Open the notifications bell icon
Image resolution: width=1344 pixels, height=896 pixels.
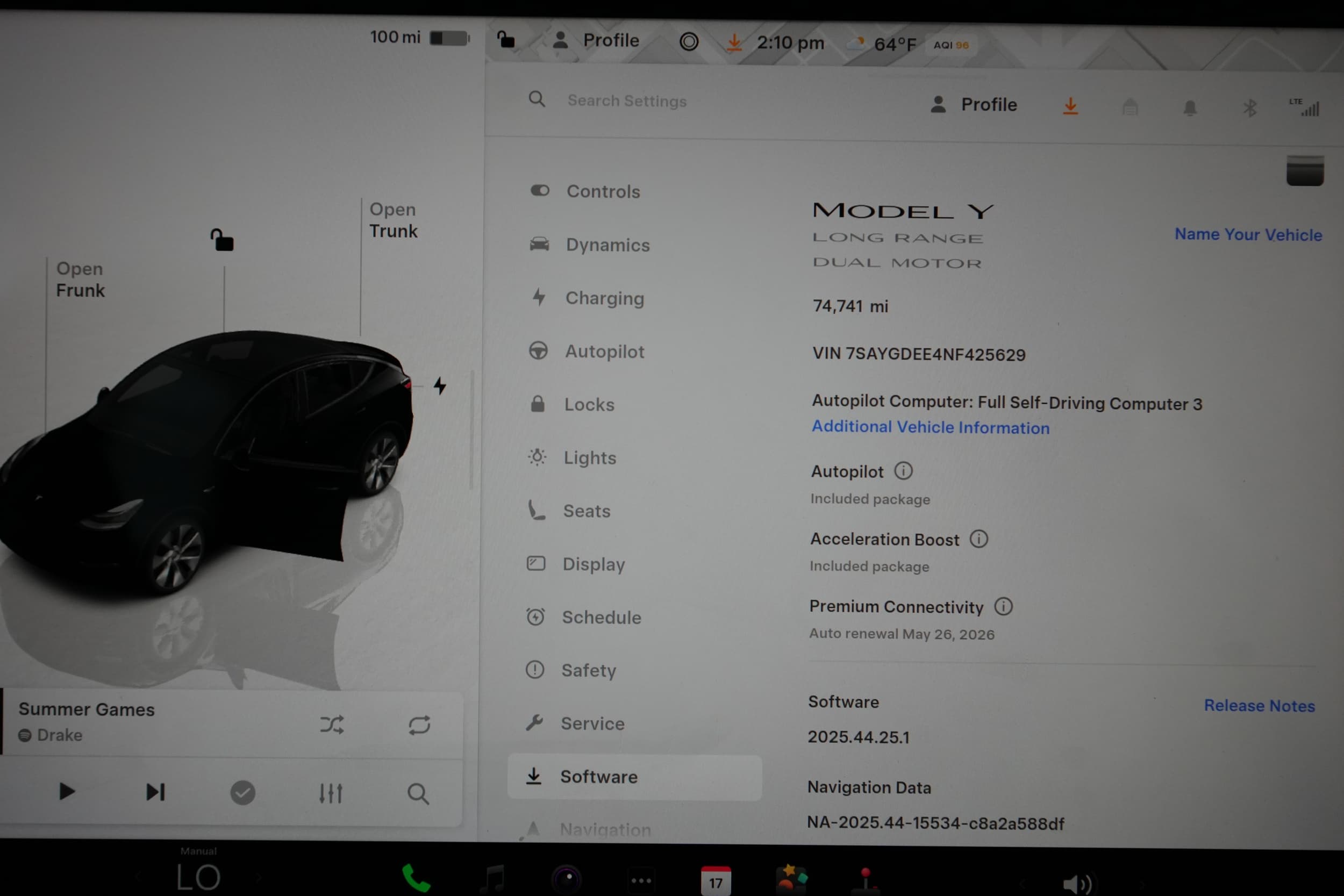[x=1190, y=106]
